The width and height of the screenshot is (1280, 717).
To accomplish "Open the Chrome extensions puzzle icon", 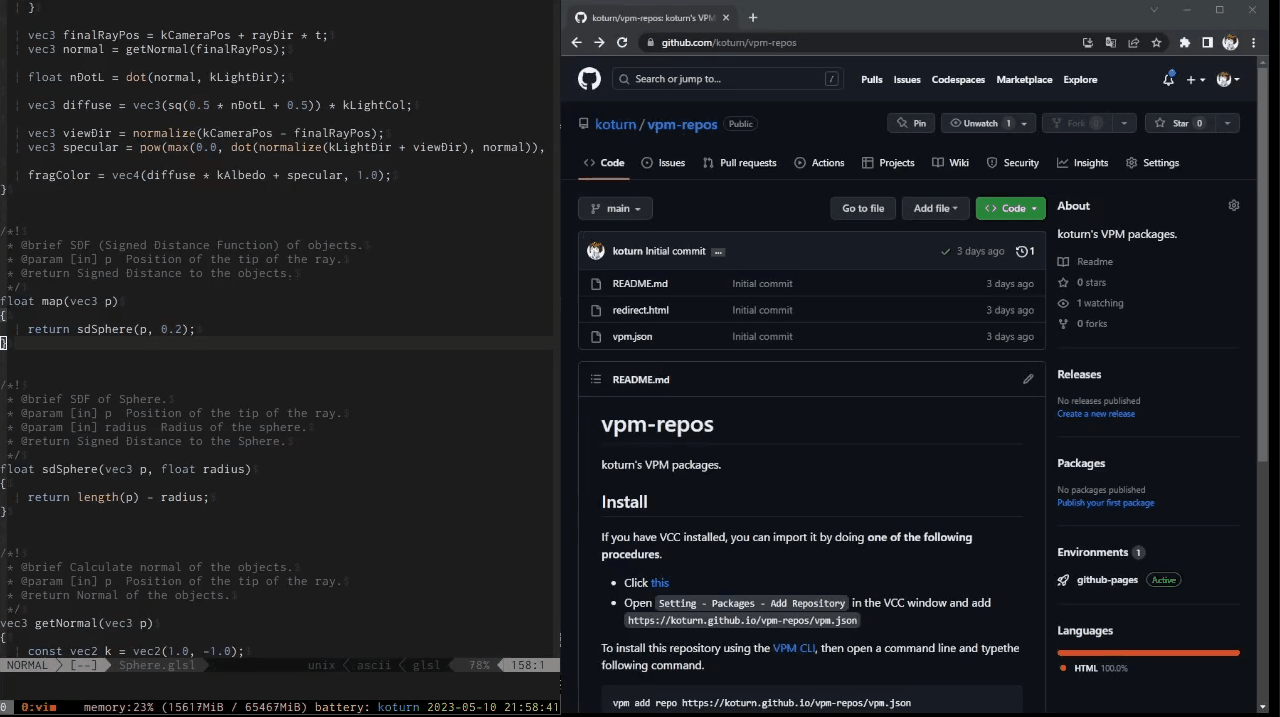I will 1185,43.
